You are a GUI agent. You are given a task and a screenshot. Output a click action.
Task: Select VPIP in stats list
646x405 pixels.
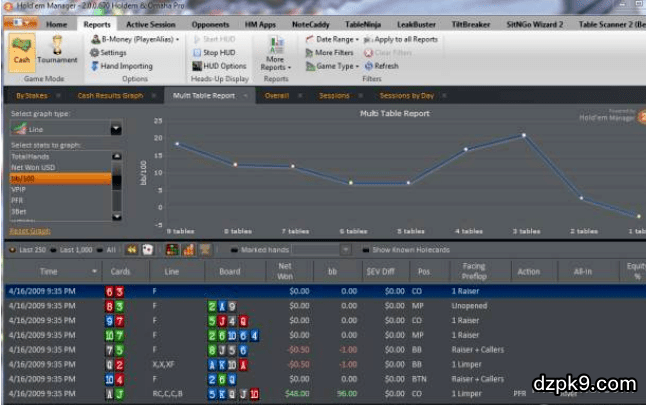coord(20,188)
